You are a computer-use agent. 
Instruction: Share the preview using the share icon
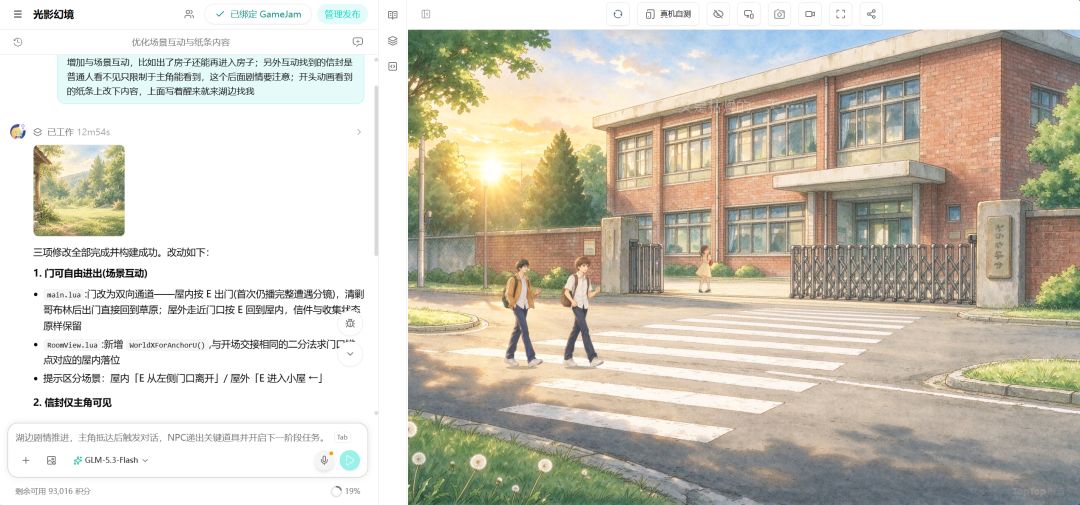(x=871, y=14)
